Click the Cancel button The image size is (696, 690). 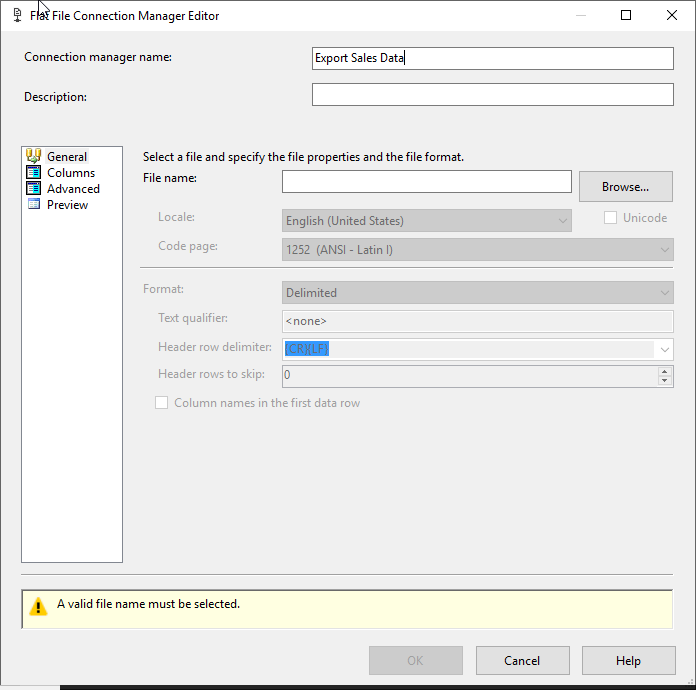click(522, 660)
